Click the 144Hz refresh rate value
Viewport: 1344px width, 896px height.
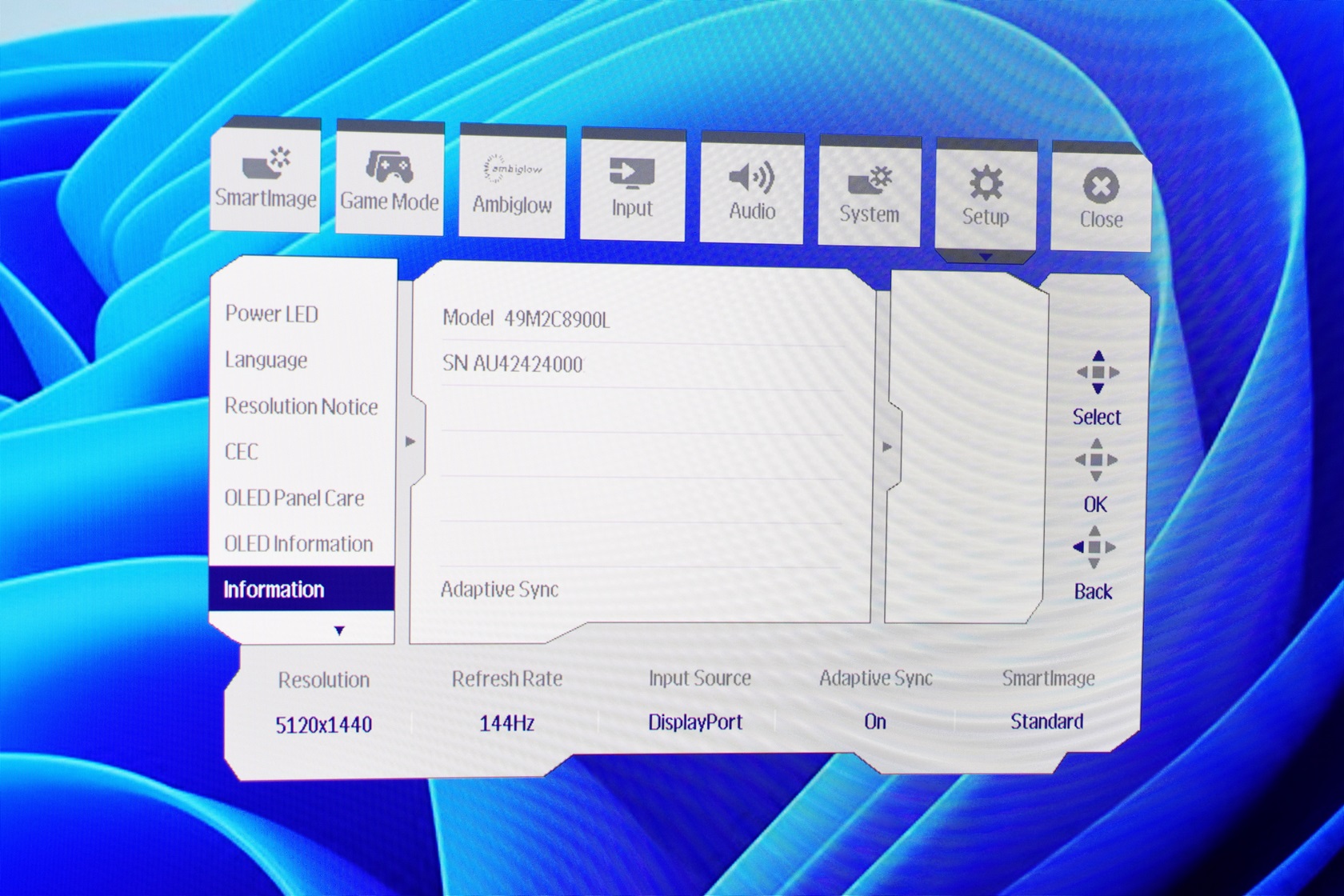(x=506, y=724)
